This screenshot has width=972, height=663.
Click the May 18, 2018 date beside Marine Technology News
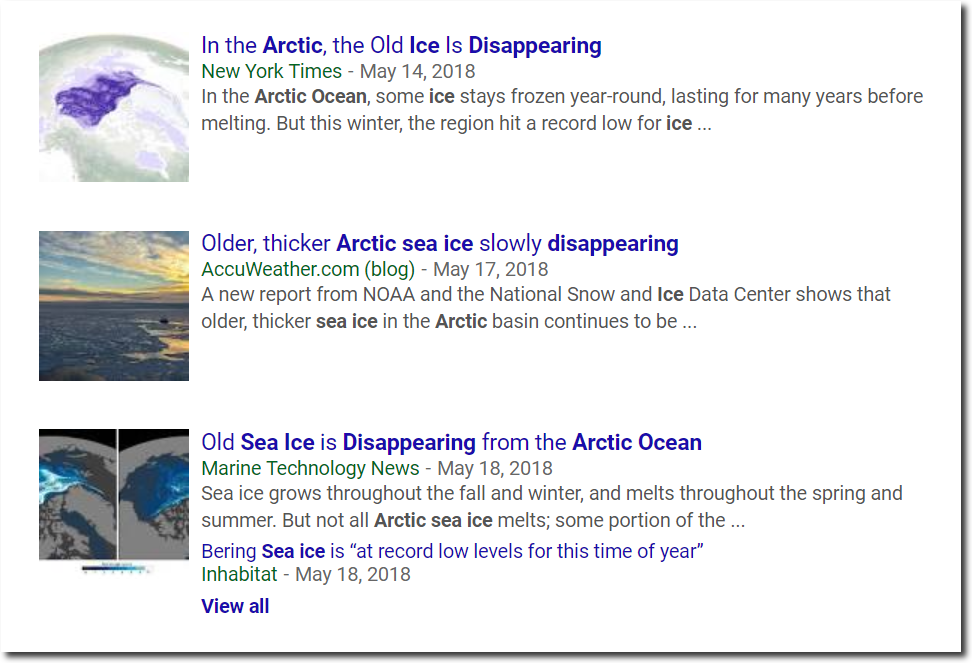(x=495, y=468)
